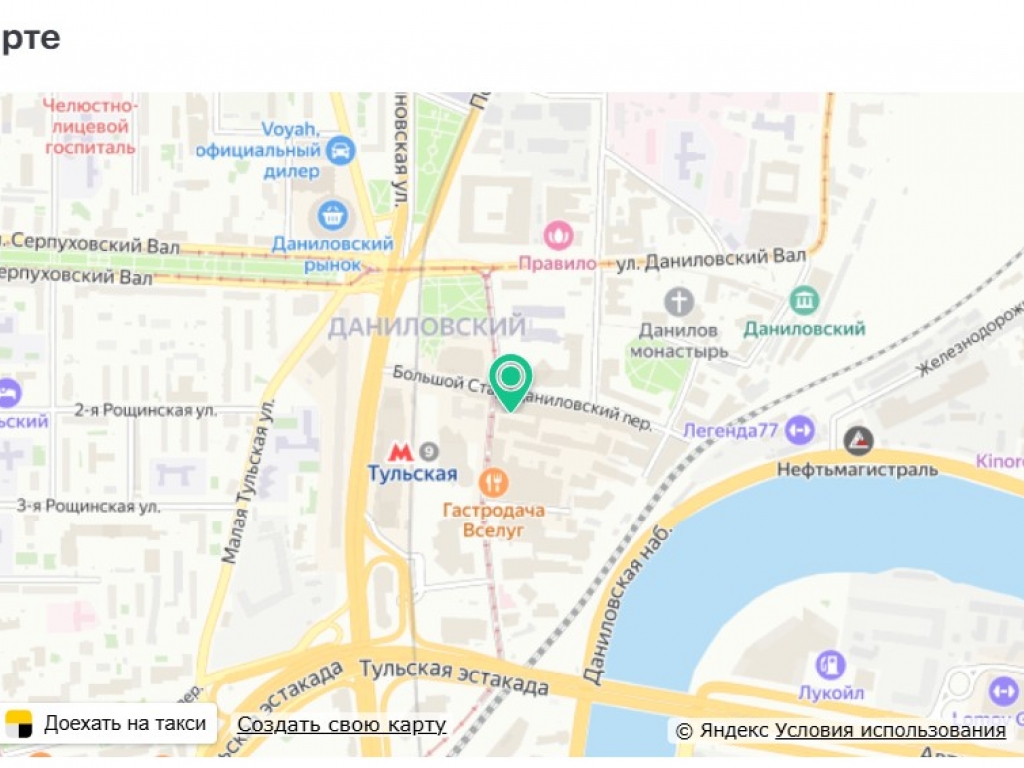Click the Челюстно-лицевой госпиталь label
Image resolution: width=1024 pixels, height=768 pixels.
pyautogui.click(x=90, y=126)
